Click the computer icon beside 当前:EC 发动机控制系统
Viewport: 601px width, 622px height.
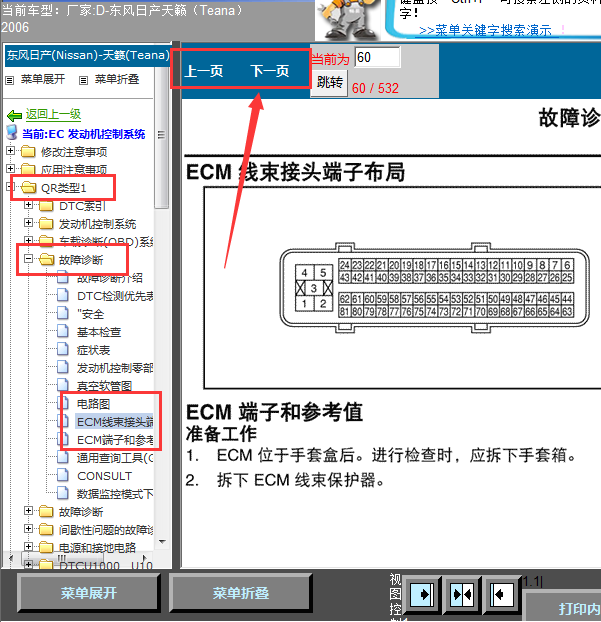[12, 133]
